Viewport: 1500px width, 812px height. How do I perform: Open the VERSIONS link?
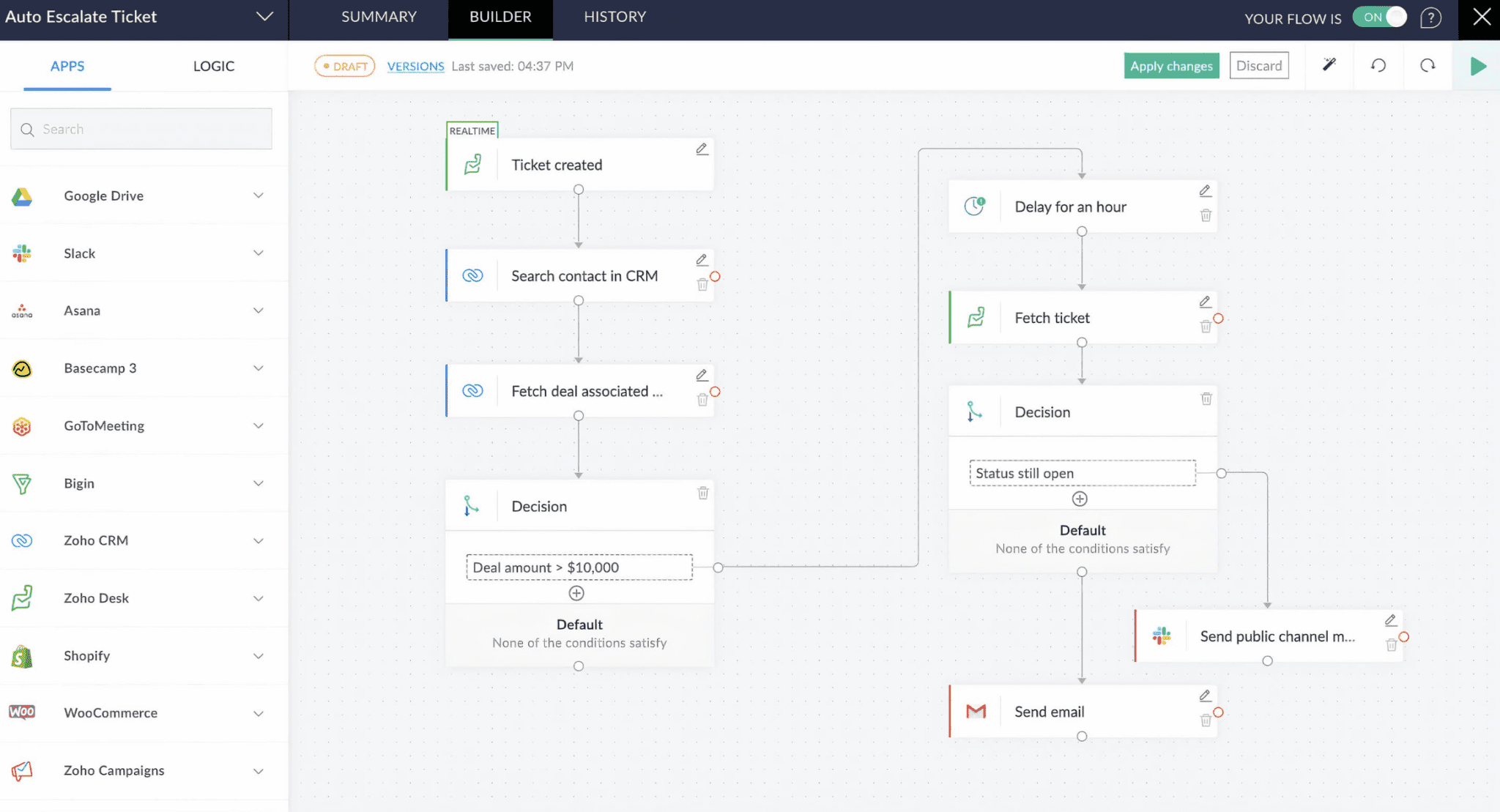click(x=415, y=66)
